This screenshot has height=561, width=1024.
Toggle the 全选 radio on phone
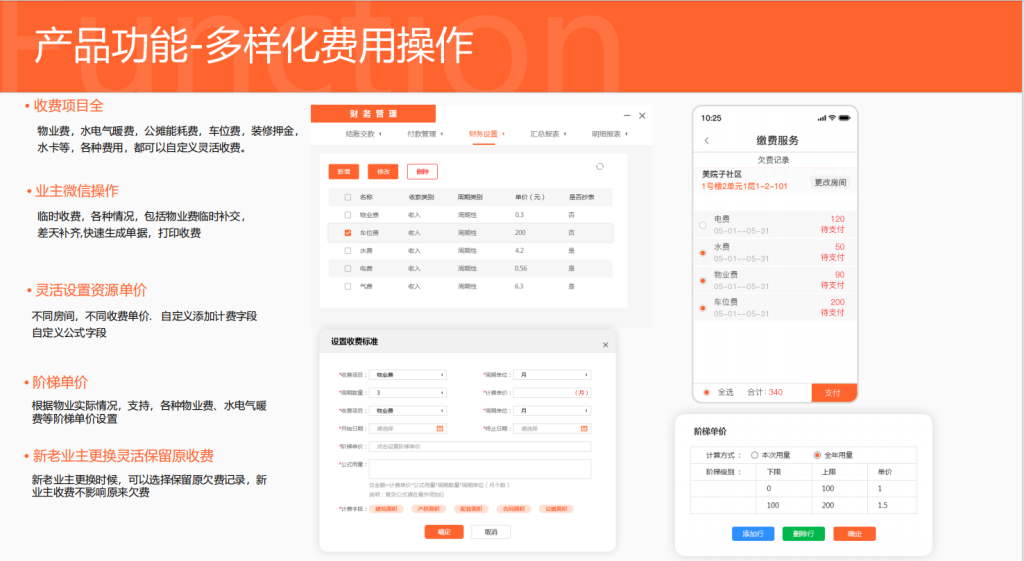point(706,393)
